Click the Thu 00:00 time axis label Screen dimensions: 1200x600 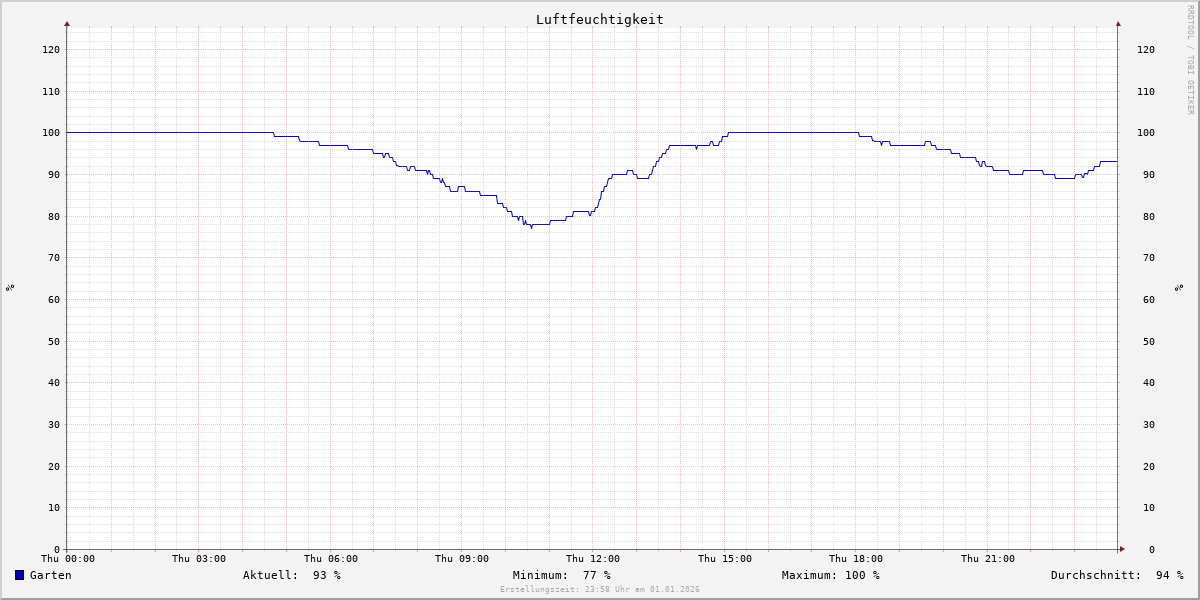click(x=67, y=559)
